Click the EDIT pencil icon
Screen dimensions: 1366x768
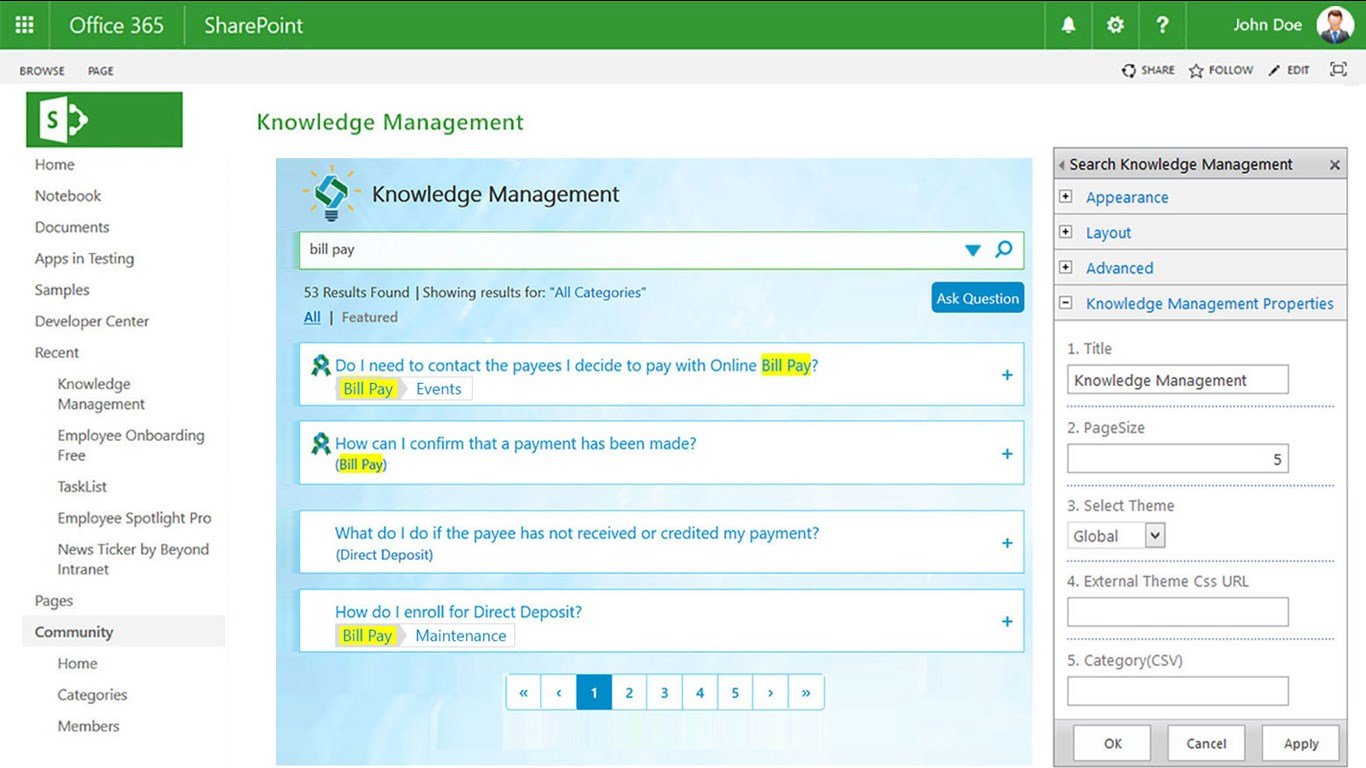coord(1275,70)
